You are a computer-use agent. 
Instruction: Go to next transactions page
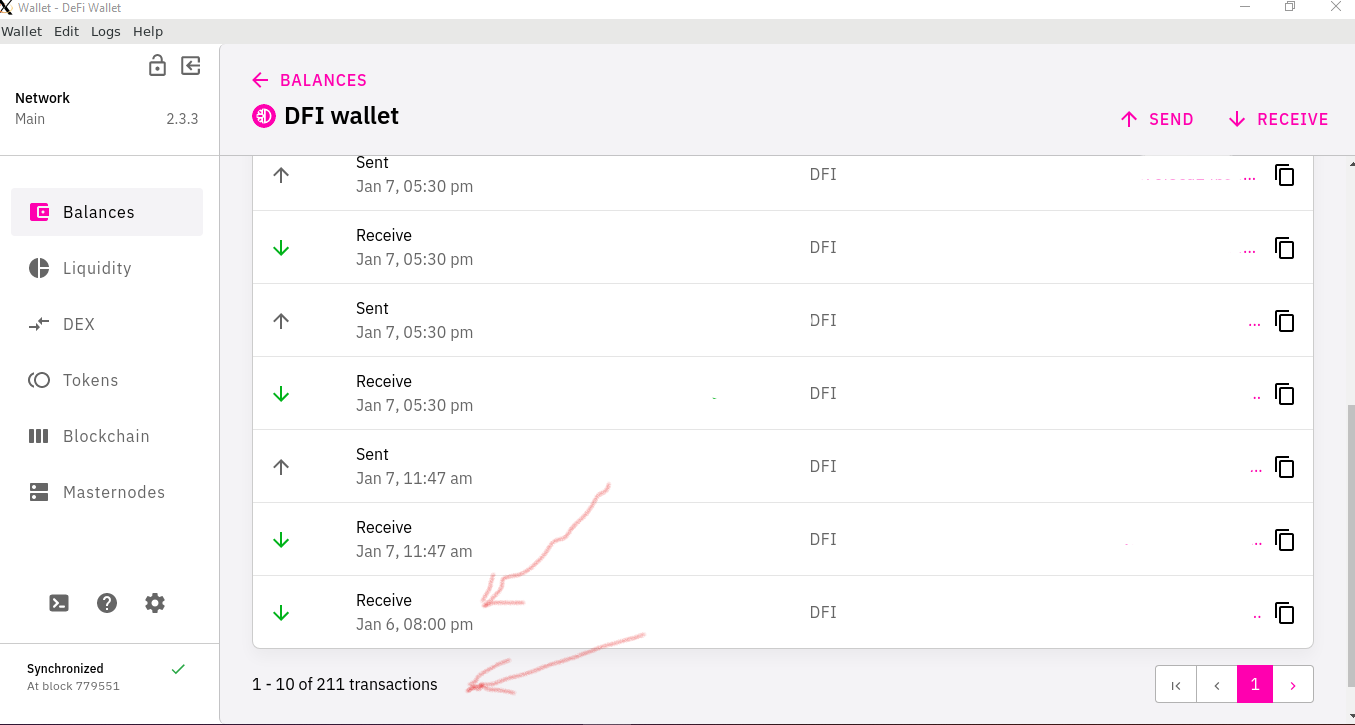coord(1293,685)
